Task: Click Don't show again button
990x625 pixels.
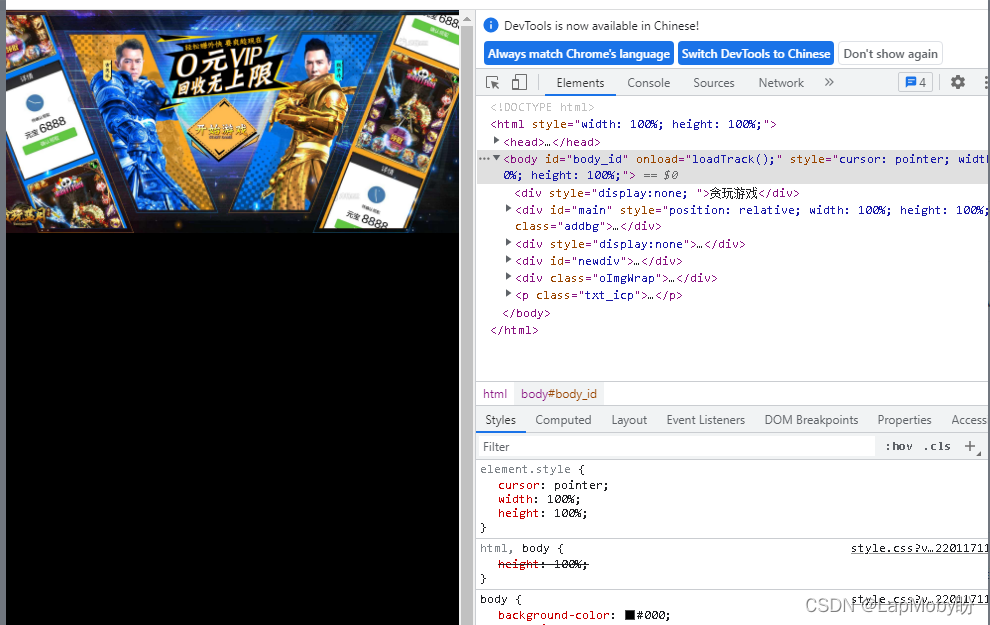Action: [890, 54]
